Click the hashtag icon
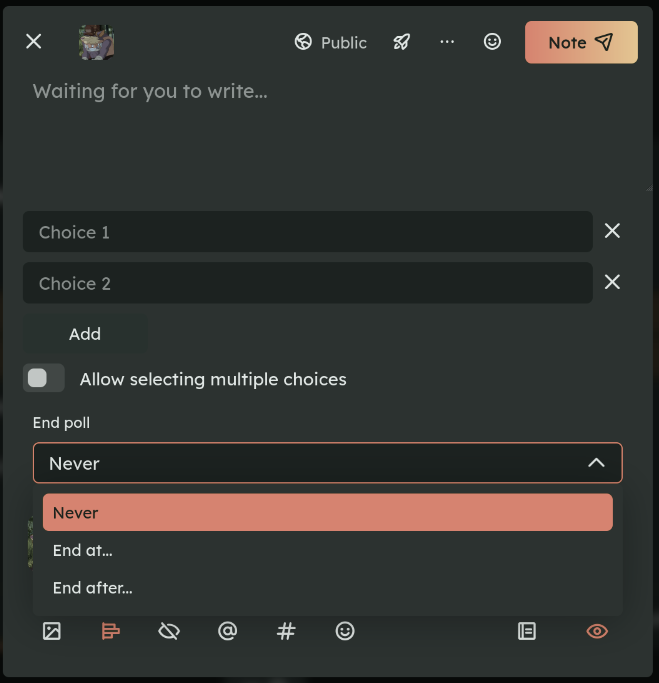659x683 pixels. coord(286,631)
